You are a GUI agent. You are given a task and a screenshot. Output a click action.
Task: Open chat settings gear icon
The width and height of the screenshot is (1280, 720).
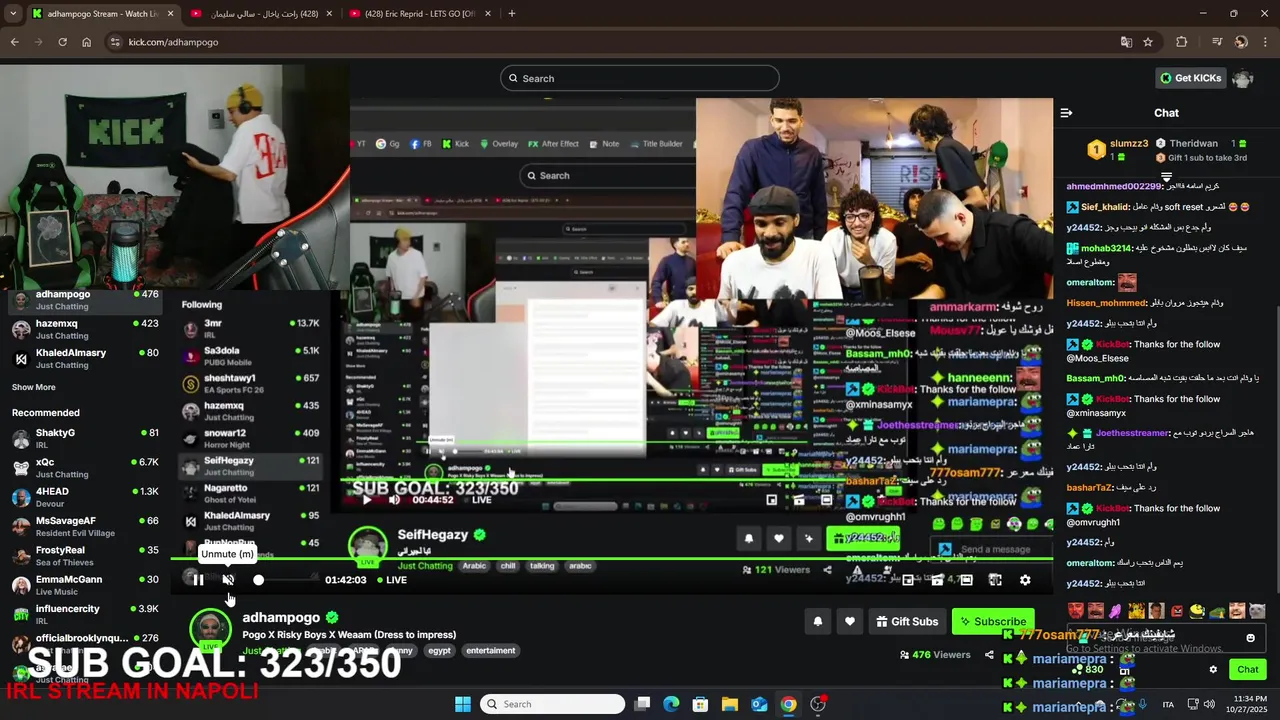[x=1213, y=670]
